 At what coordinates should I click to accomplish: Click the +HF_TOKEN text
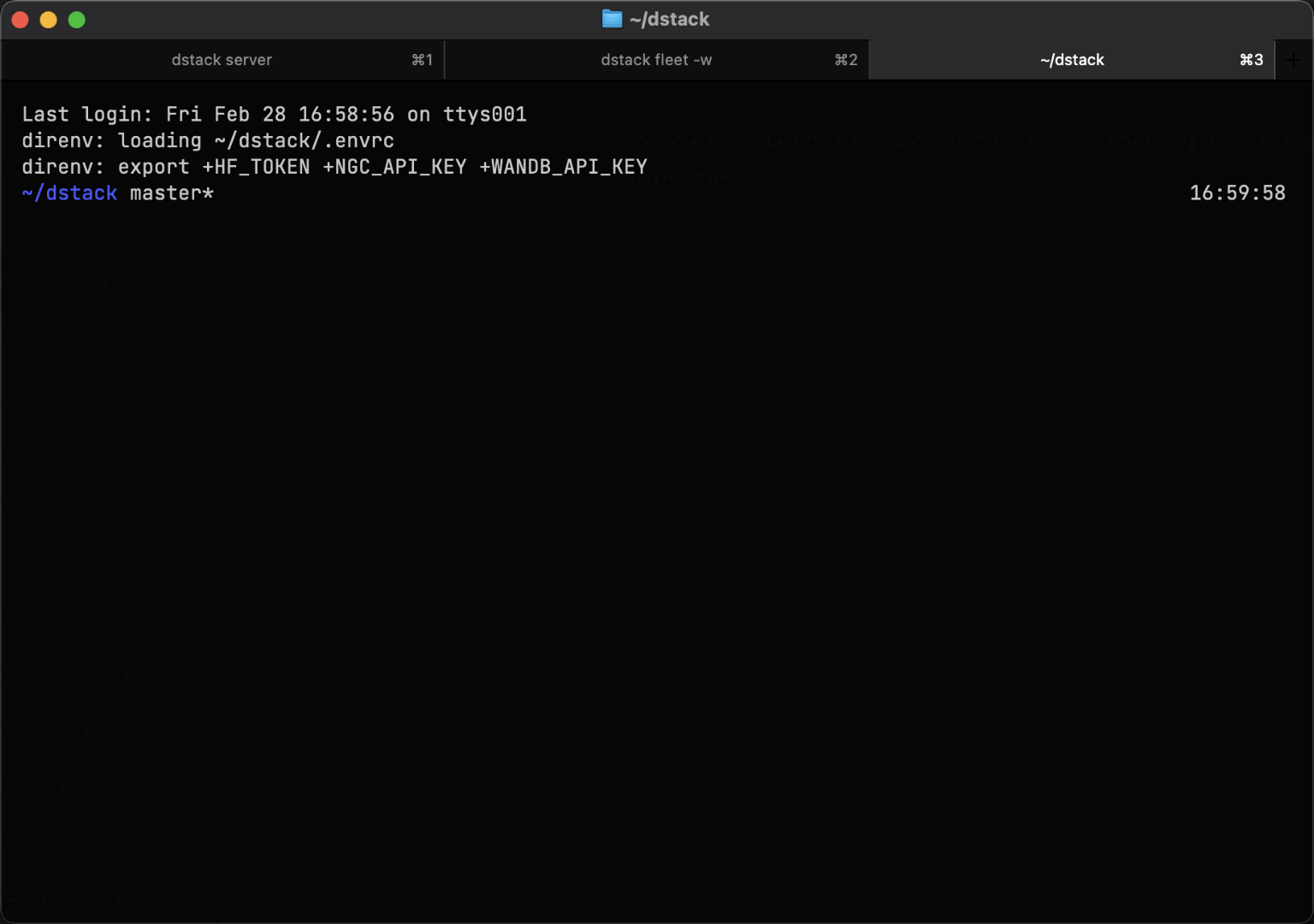click(x=256, y=167)
